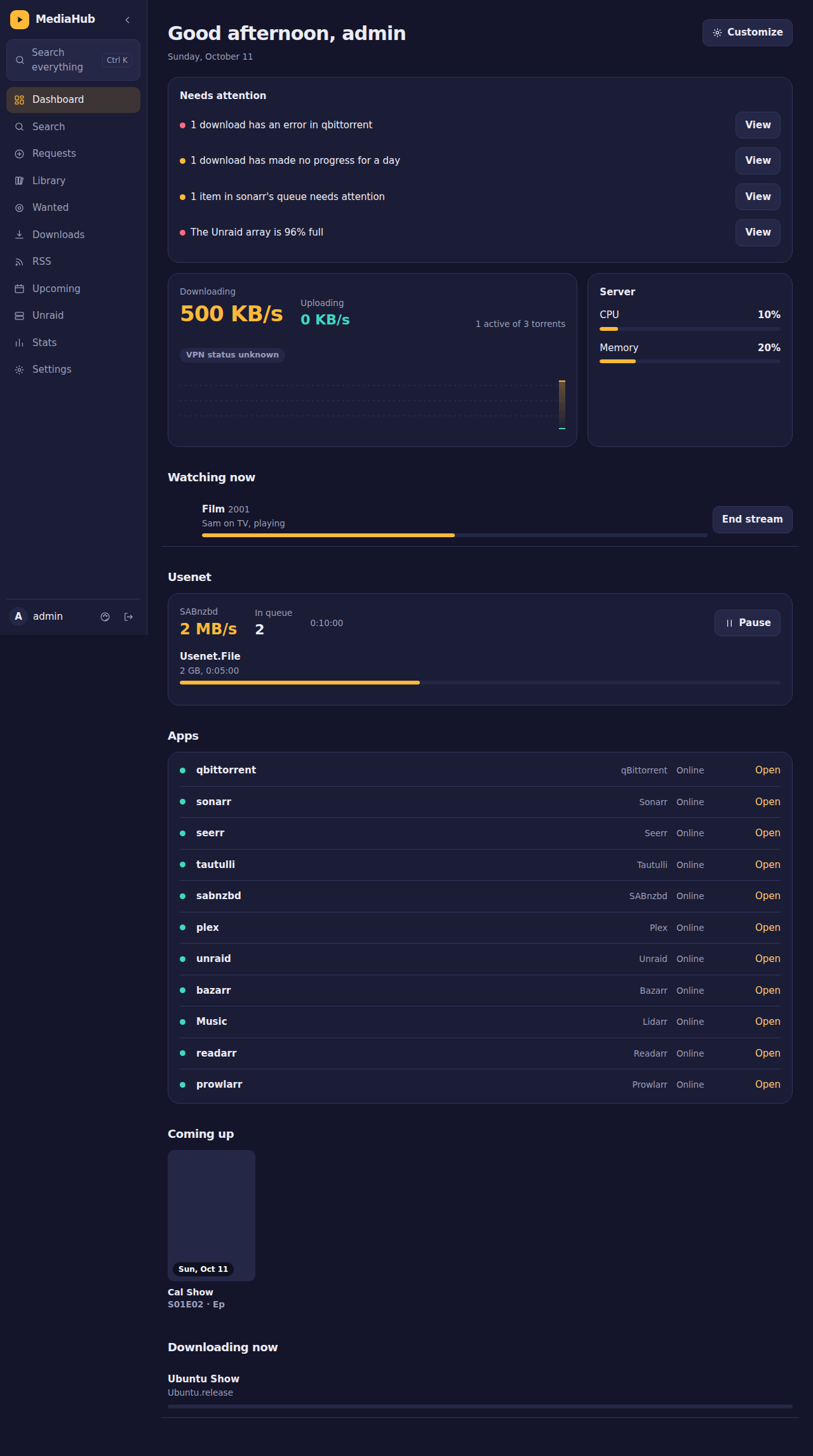View the Unraid array 96% full alert
The height and width of the screenshot is (1456, 813).
tap(758, 232)
